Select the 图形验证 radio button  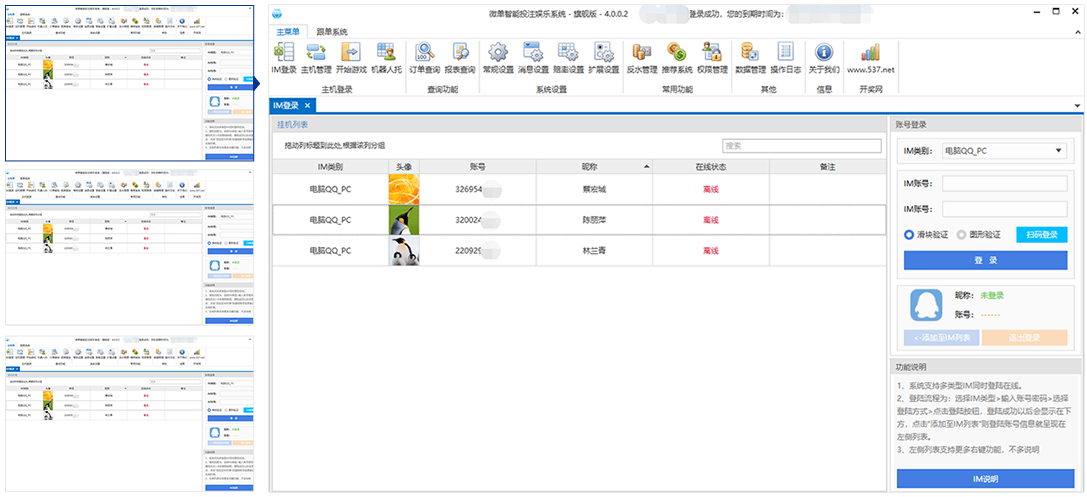963,235
